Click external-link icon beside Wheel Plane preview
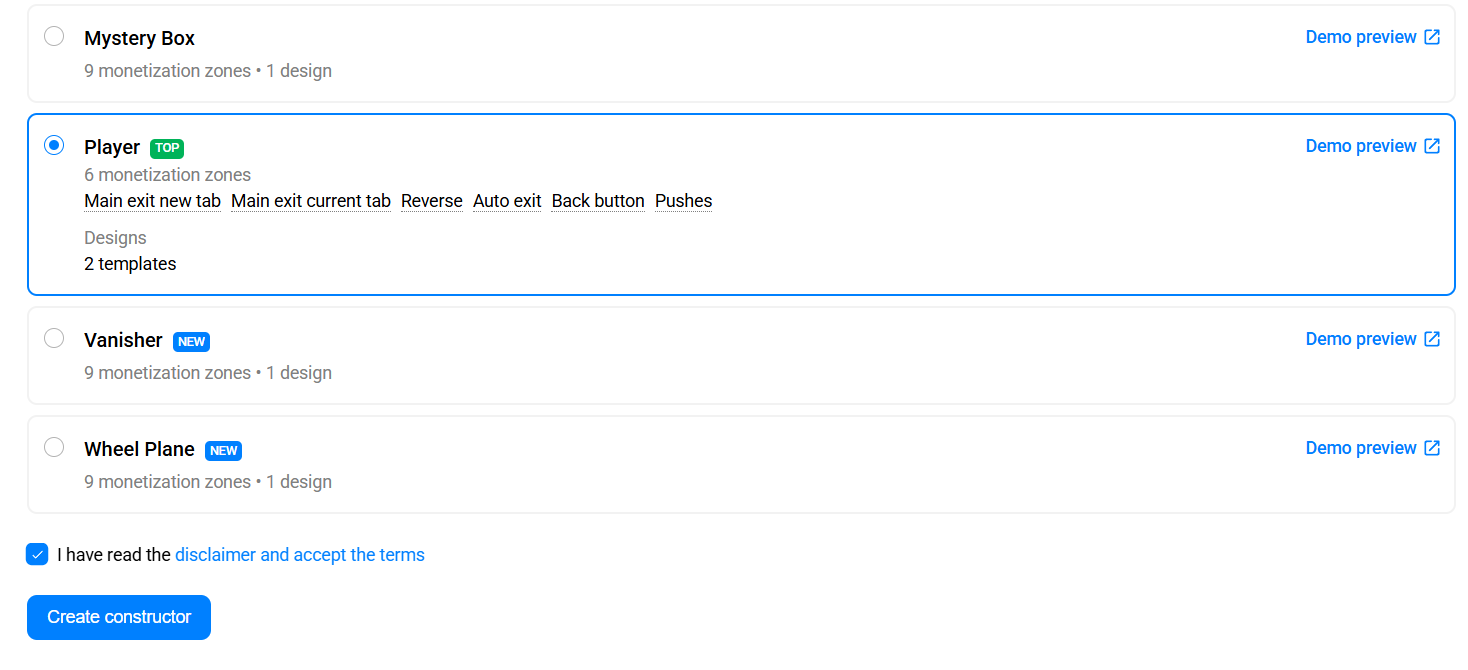The height and width of the screenshot is (670, 1468). tap(1432, 448)
